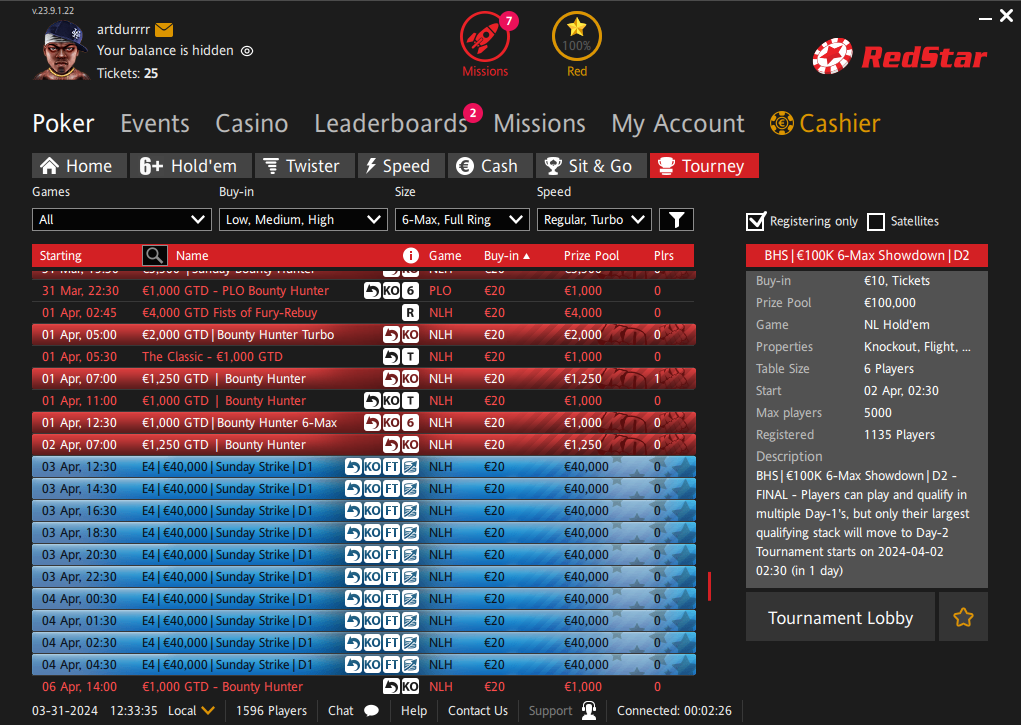Open the Tournament Lobby
This screenshot has width=1021, height=725.
point(840,617)
